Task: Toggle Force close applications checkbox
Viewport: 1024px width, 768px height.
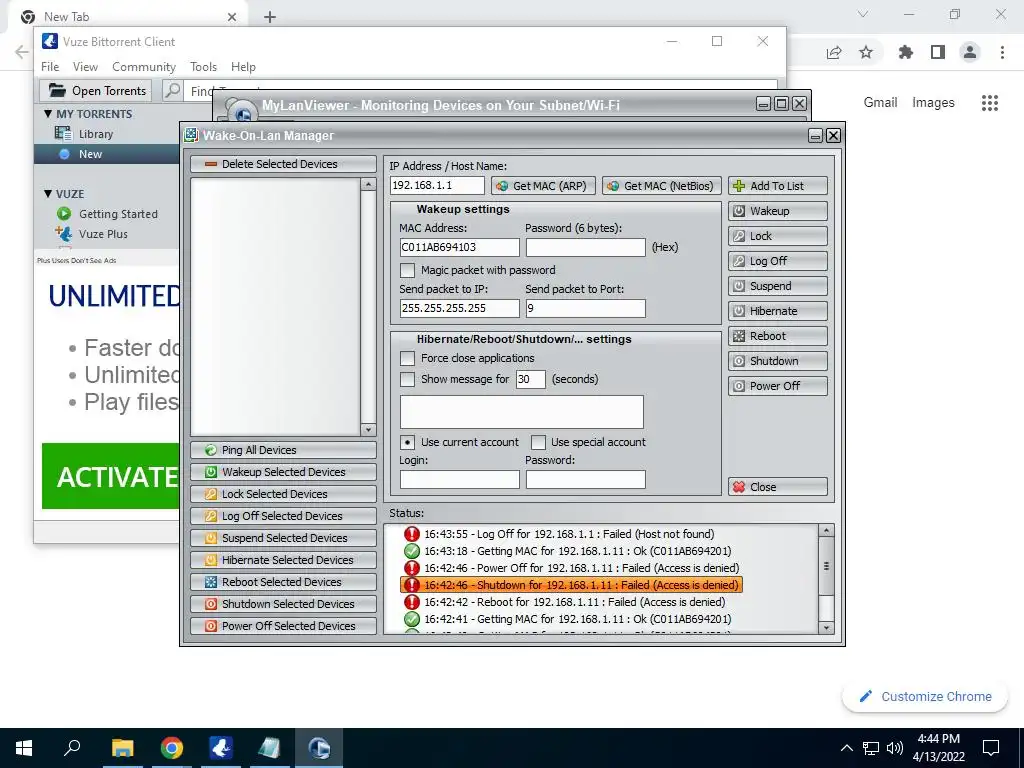Action: click(x=408, y=359)
